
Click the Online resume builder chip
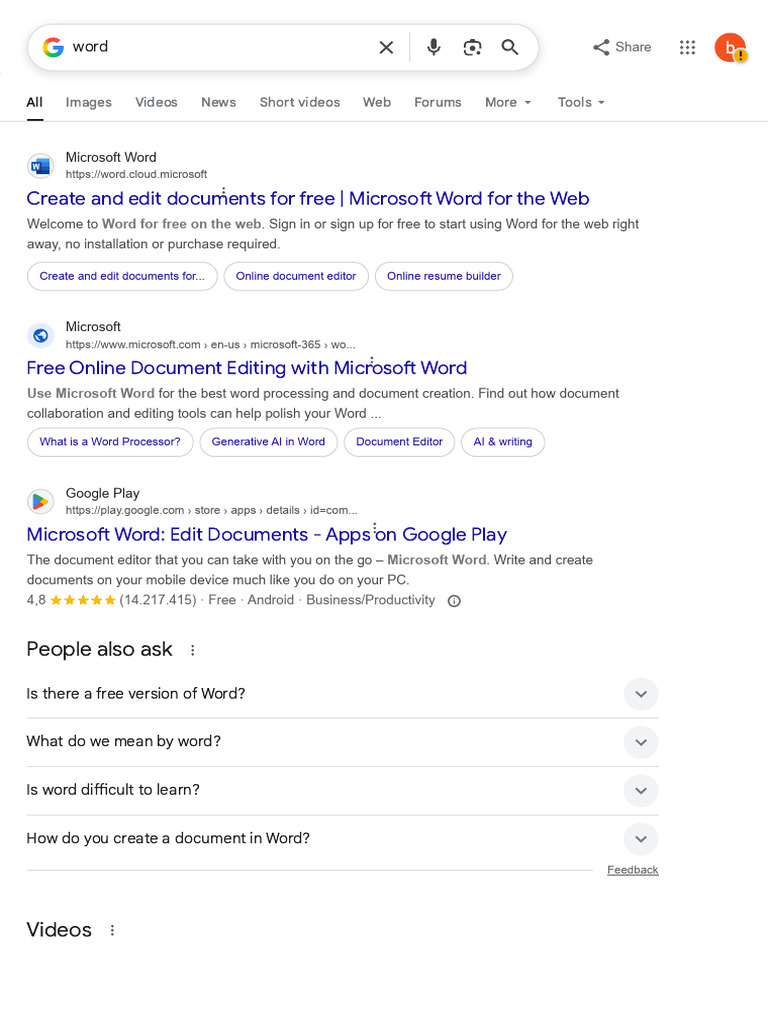click(443, 276)
